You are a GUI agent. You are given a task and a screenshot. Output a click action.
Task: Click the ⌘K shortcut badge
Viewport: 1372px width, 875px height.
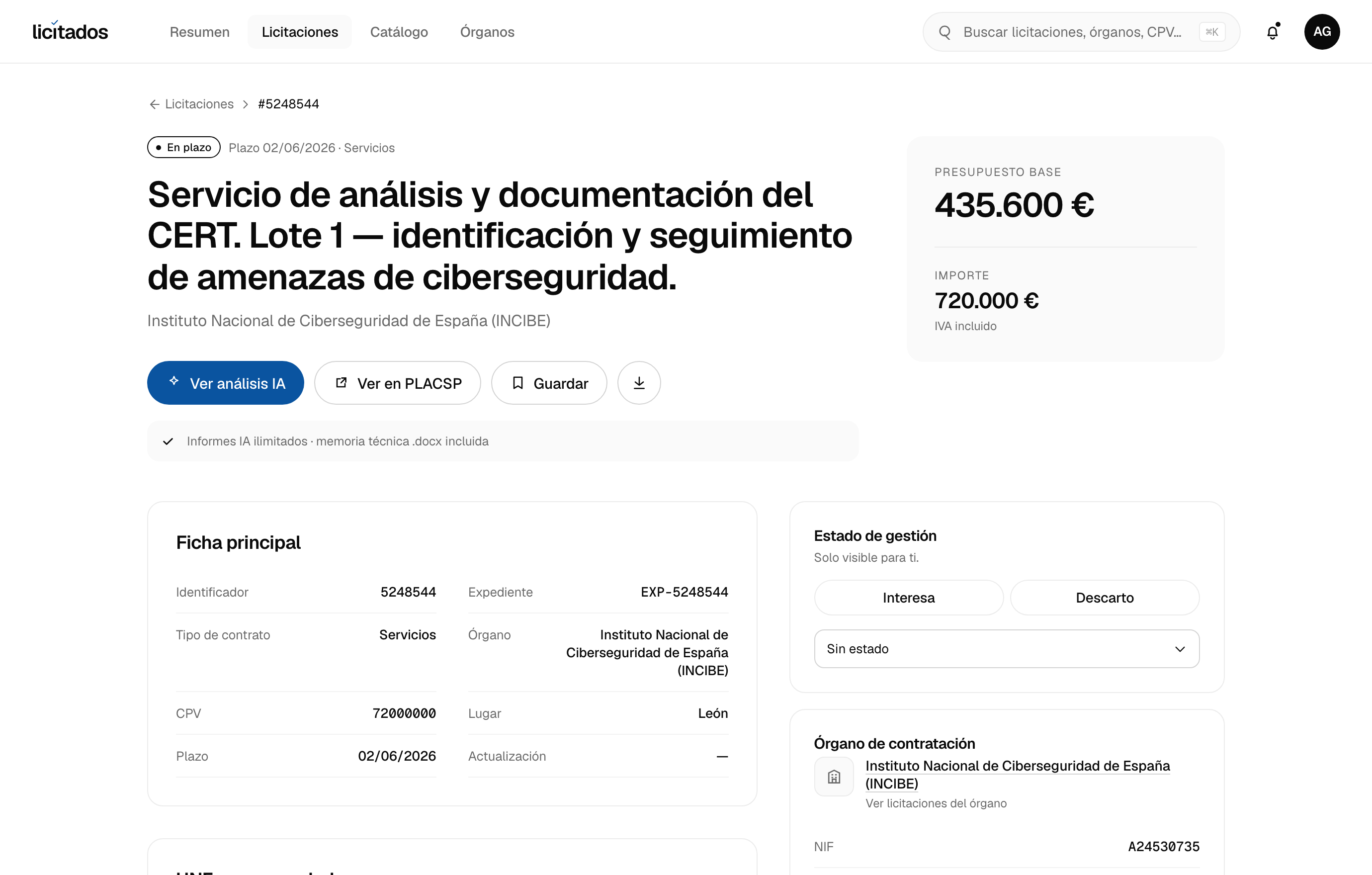(x=1212, y=32)
